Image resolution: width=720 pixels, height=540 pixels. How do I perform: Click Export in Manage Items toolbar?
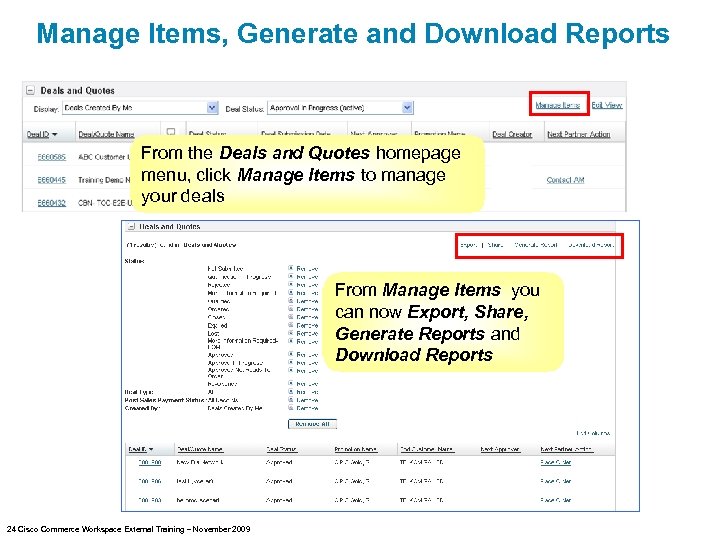tap(468, 245)
